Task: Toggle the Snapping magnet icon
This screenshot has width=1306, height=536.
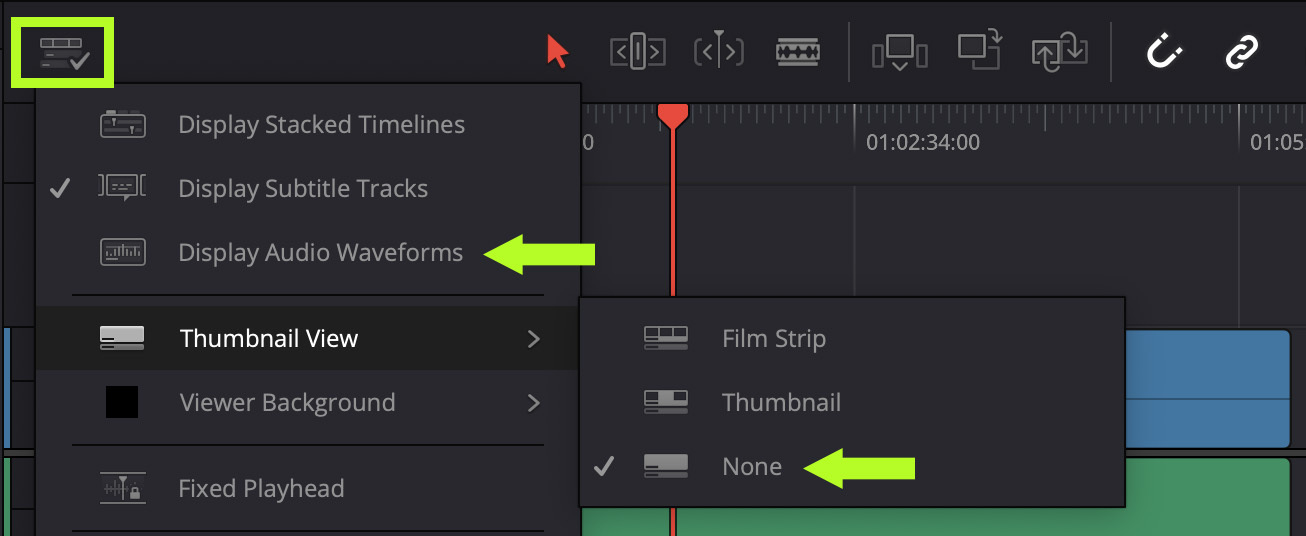Action: pos(1163,51)
